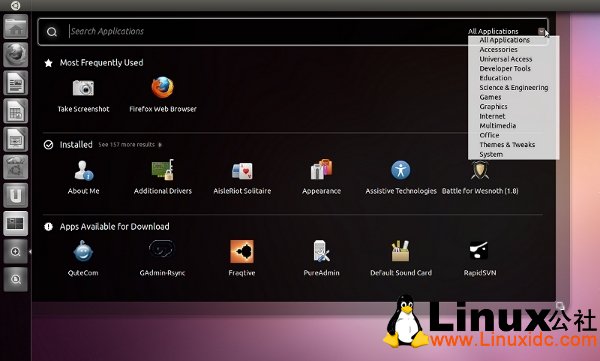Select the GAdmin-Rsync download app

click(x=162, y=249)
